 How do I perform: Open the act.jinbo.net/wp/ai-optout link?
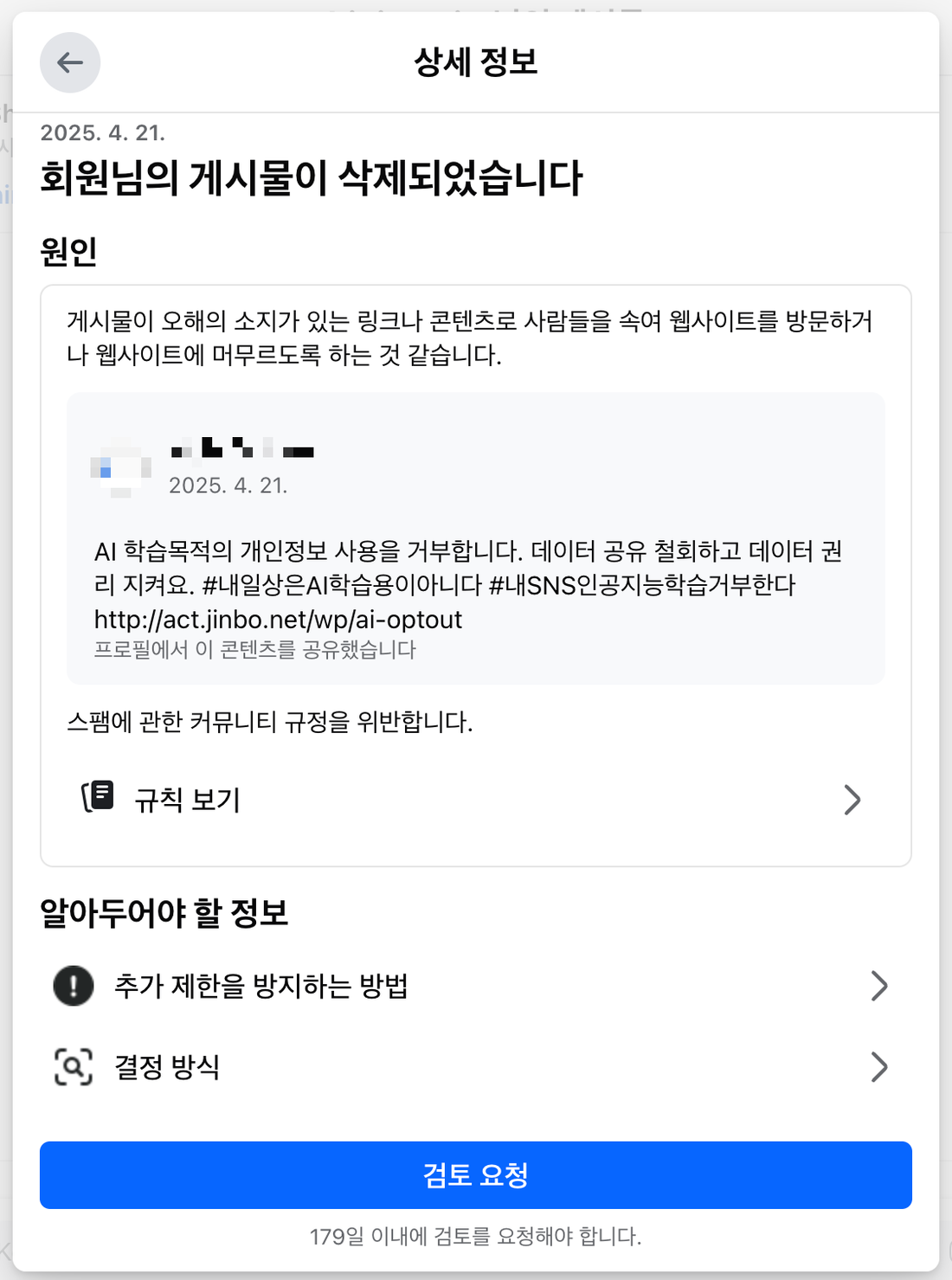click(278, 620)
